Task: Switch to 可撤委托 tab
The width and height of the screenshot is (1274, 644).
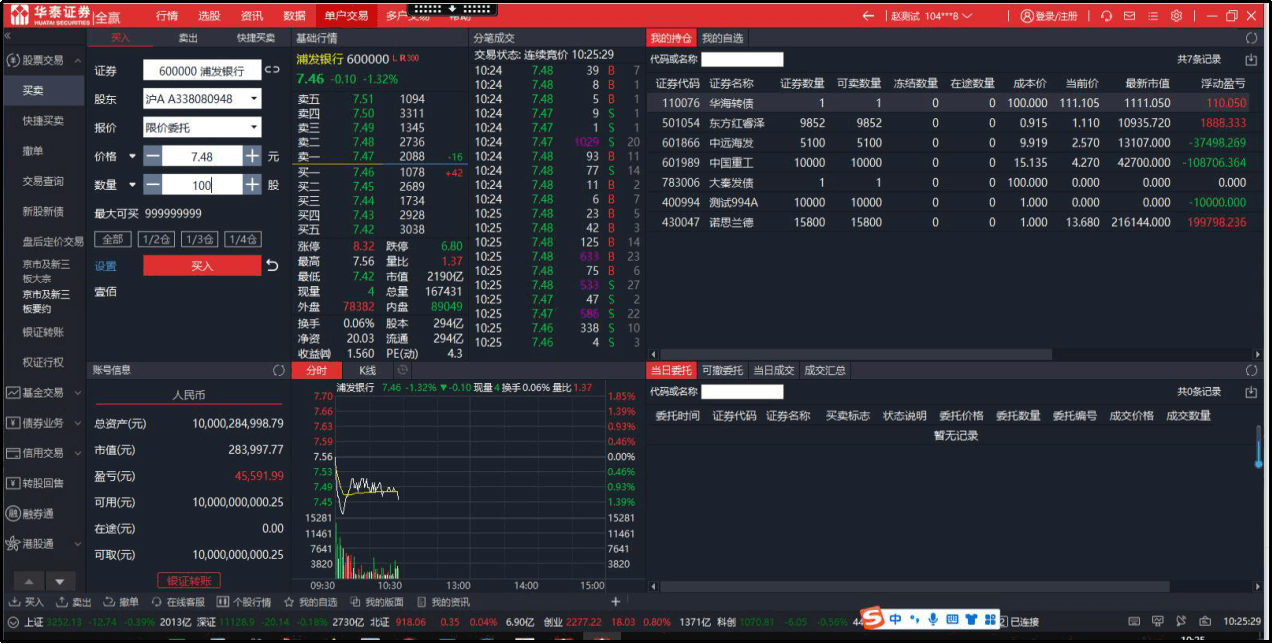Action: click(722, 371)
